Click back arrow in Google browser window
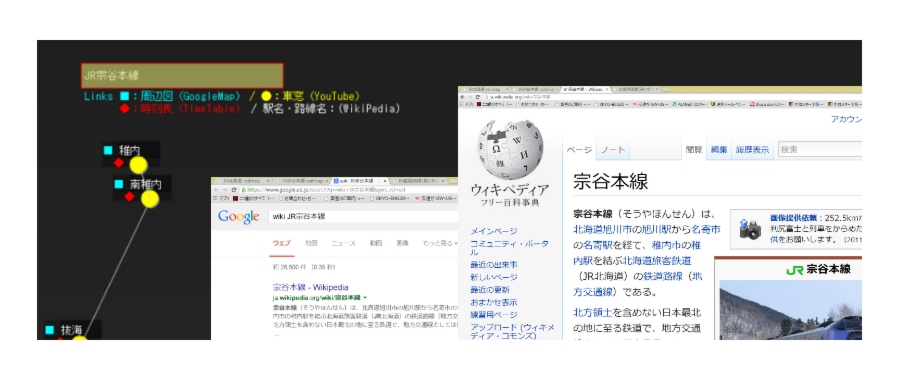900x380 pixels. click(x=216, y=189)
